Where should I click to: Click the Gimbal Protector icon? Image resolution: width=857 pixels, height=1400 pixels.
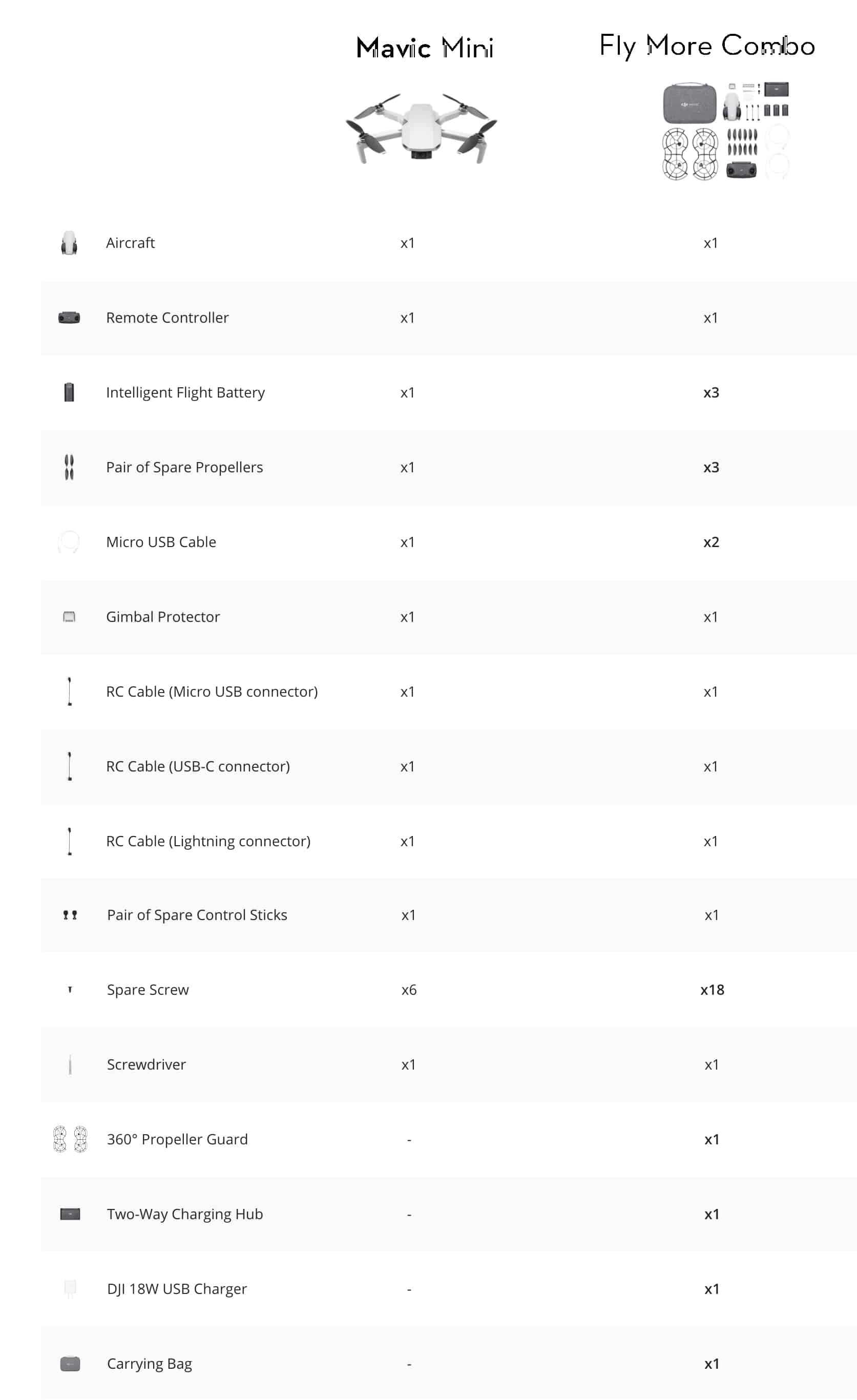pyautogui.click(x=69, y=617)
